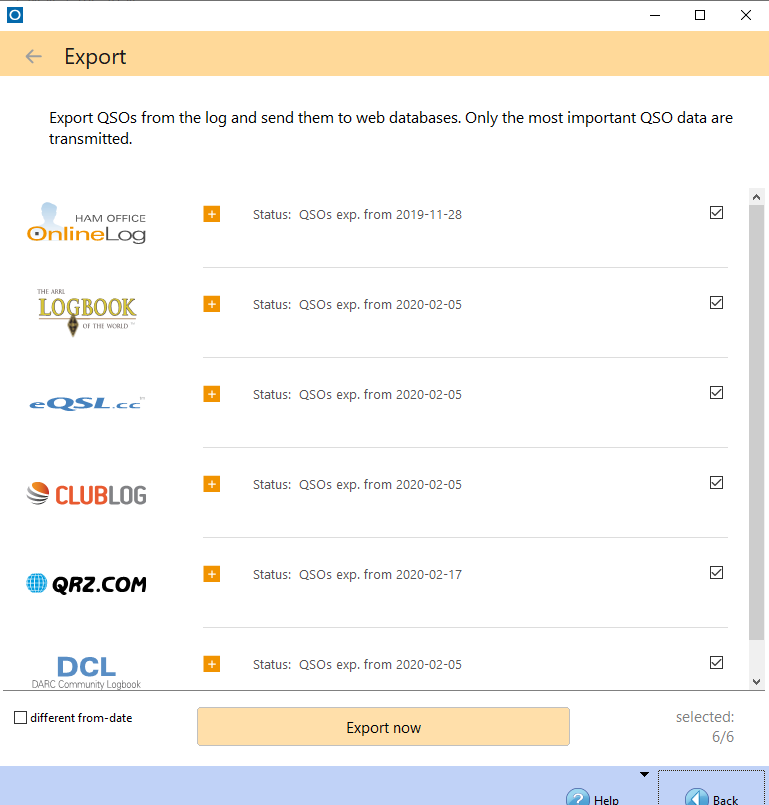
Task: Click the 'selected: 6/6' counter text
Action: (705, 727)
